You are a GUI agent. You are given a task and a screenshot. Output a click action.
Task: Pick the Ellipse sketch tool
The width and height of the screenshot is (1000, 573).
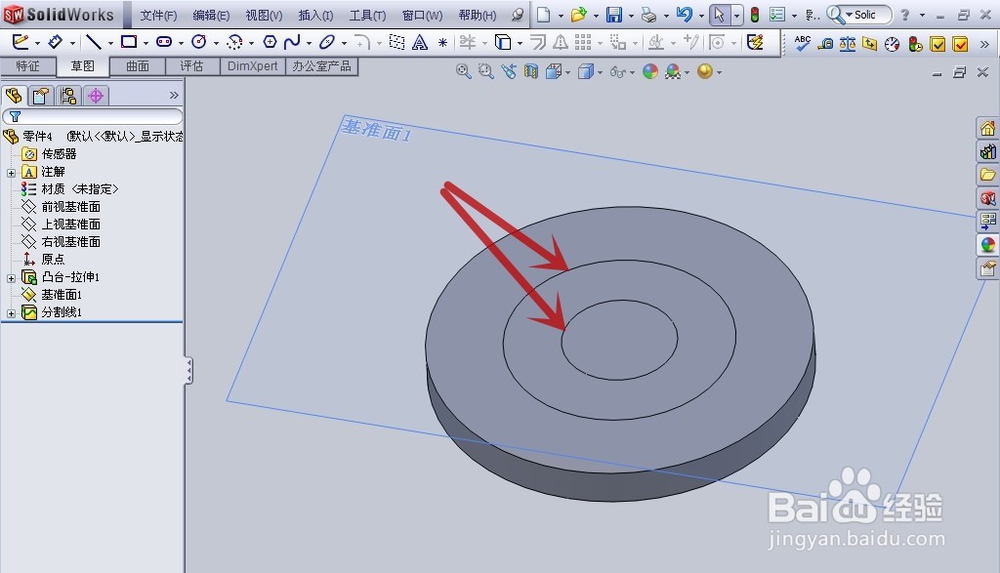327,42
